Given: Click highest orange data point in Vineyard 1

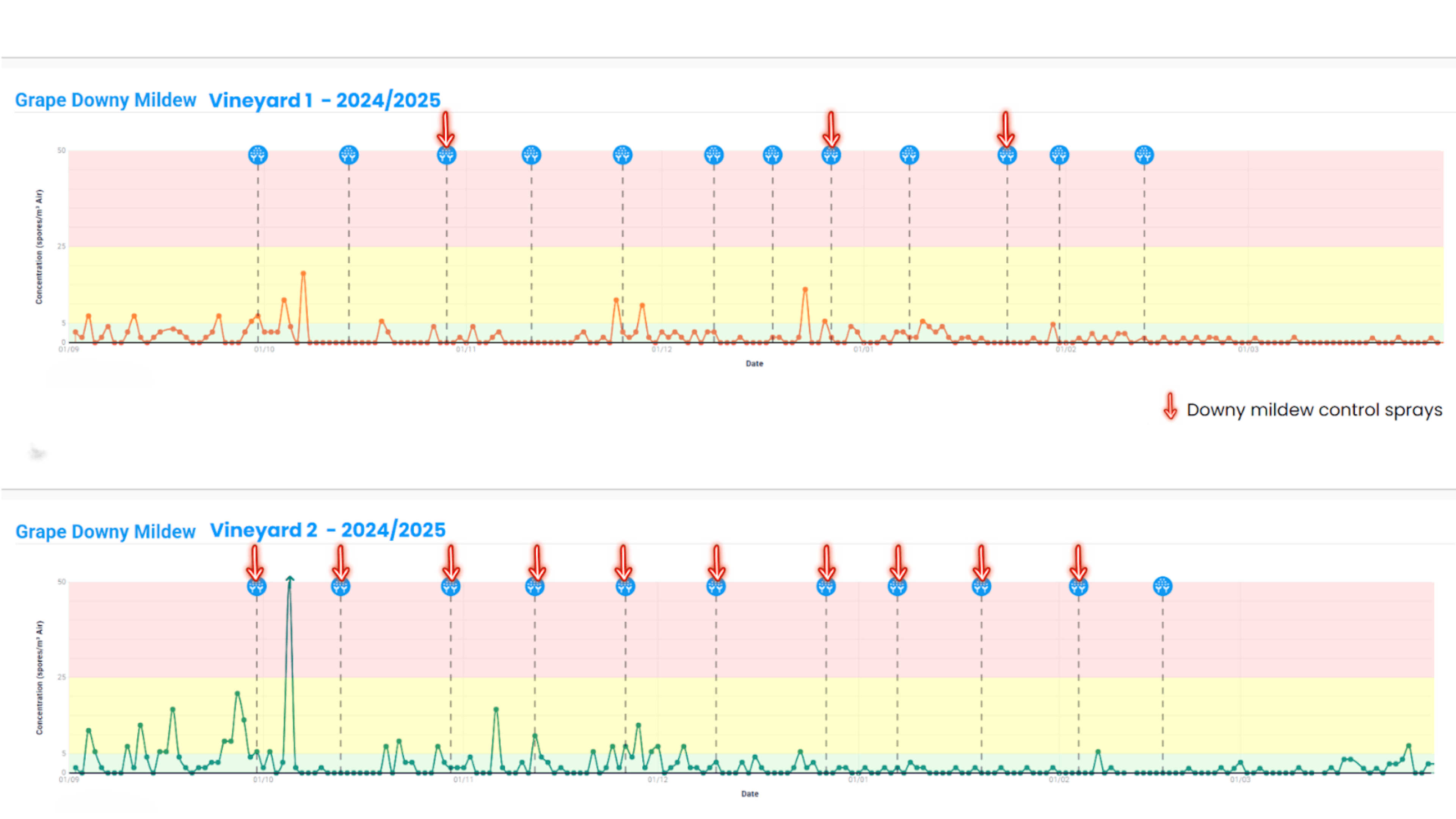Looking at the screenshot, I should (303, 273).
